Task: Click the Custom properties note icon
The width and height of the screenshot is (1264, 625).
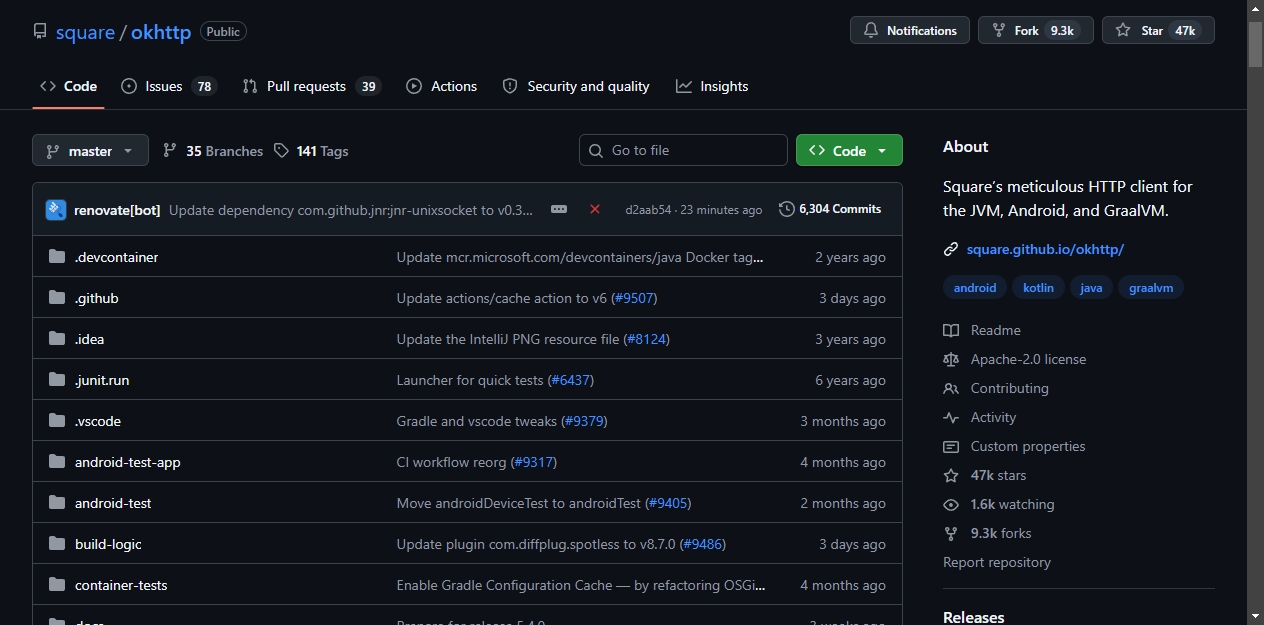Action: [951, 446]
